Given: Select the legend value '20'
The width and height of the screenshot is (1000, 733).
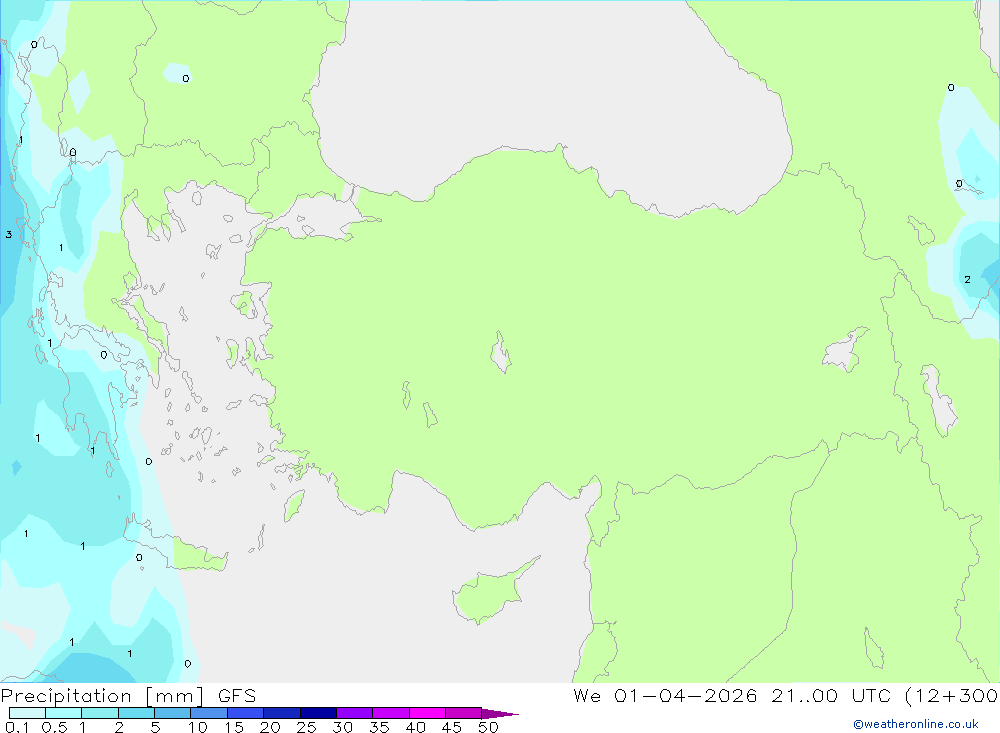Looking at the screenshot, I should tap(270, 727).
